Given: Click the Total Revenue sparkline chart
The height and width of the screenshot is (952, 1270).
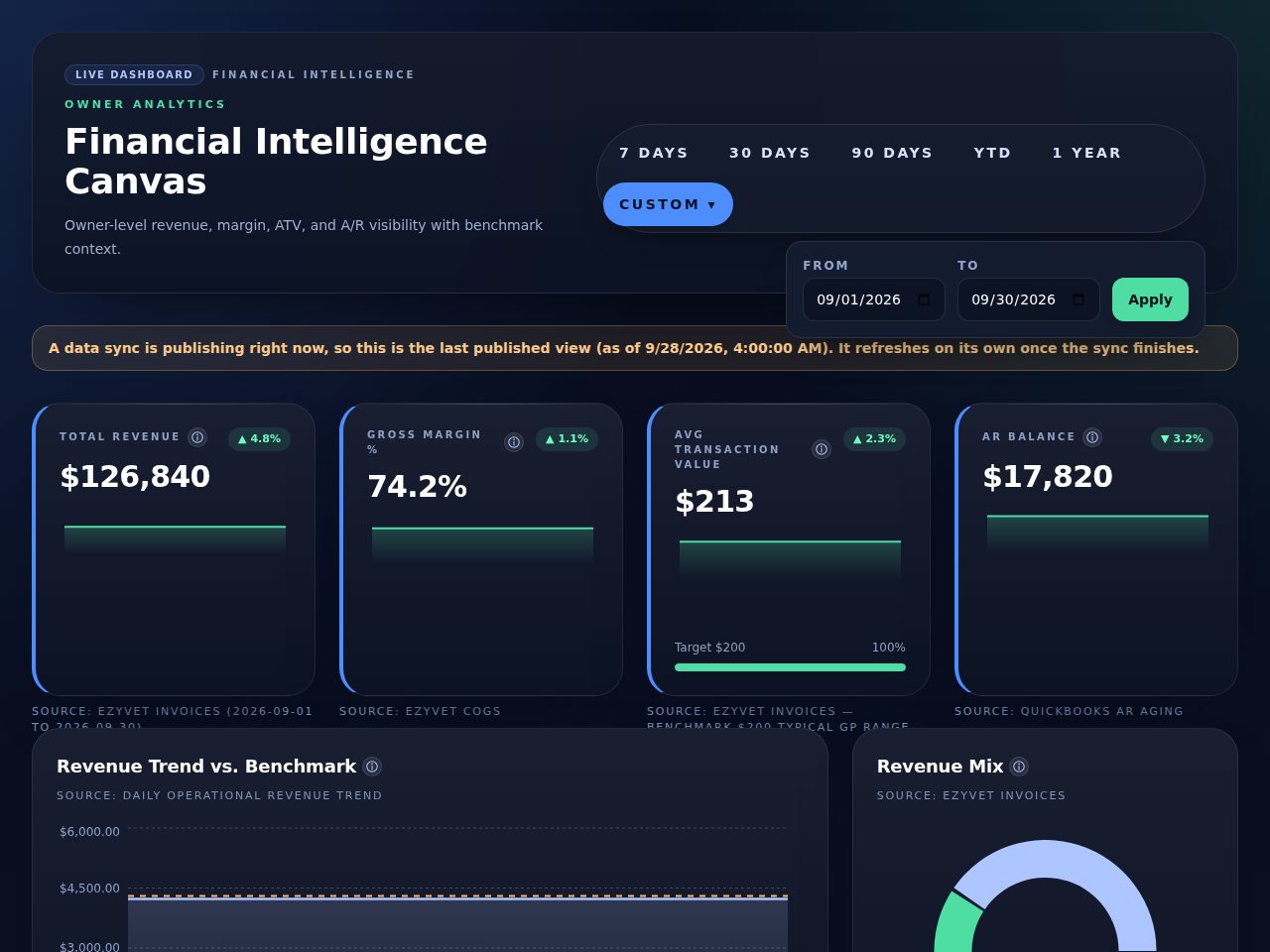Looking at the screenshot, I should (175, 539).
